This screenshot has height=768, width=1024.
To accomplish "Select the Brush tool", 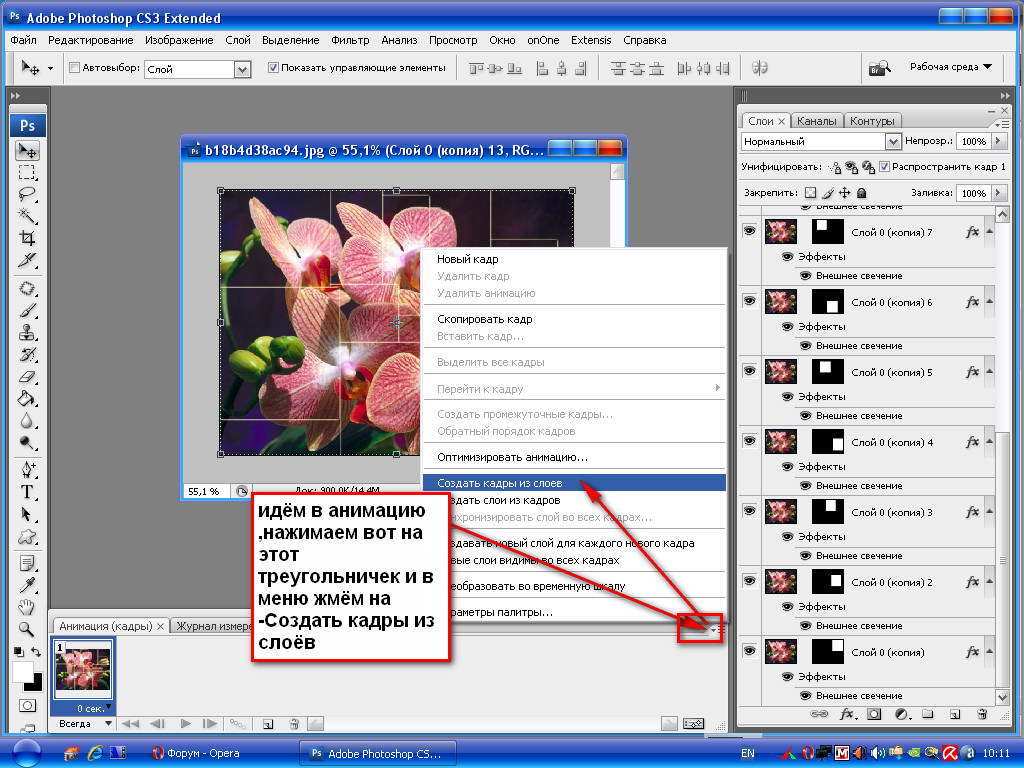I will [27, 310].
